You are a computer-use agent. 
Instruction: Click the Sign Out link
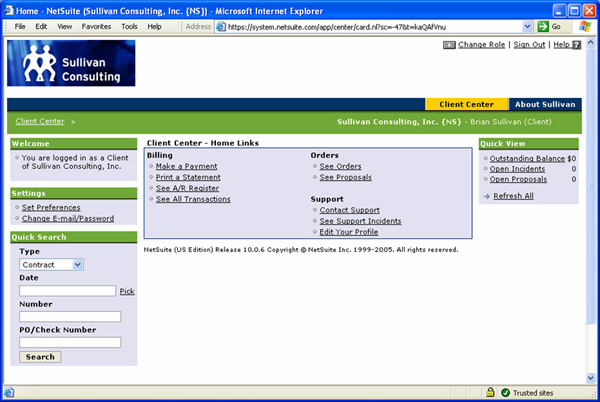[529, 45]
